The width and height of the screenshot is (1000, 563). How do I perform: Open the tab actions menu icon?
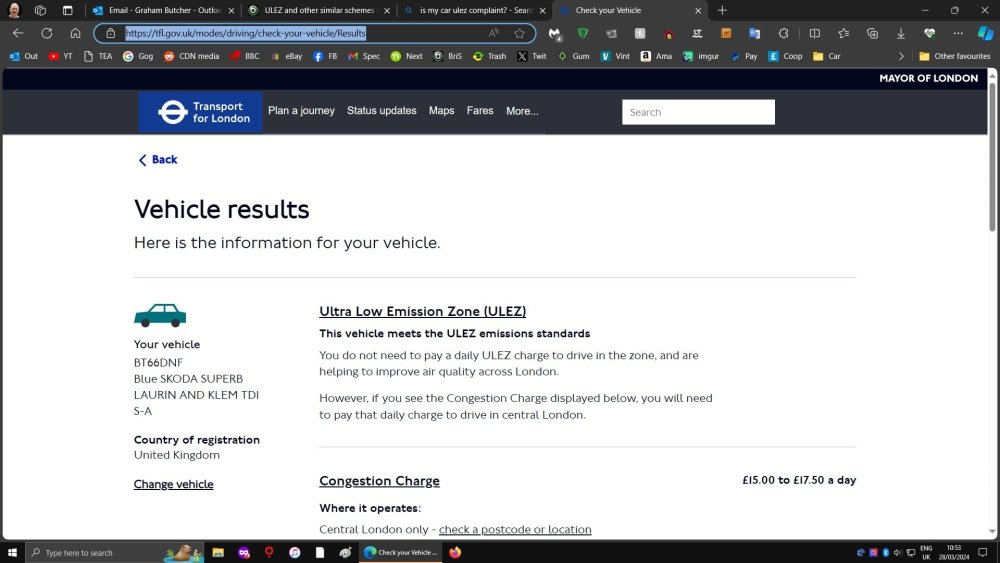68,10
